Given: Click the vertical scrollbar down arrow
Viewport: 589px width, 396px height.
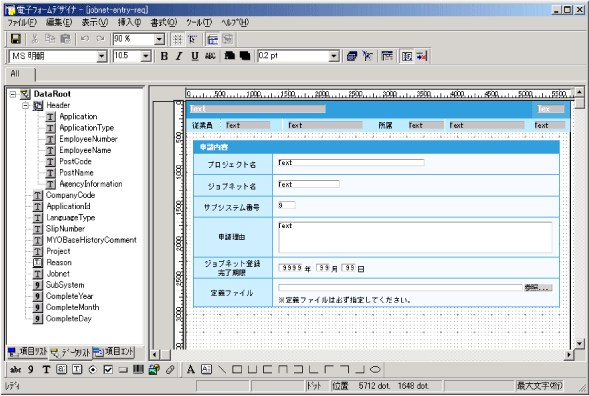Looking at the screenshot, I should click(x=580, y=343).
